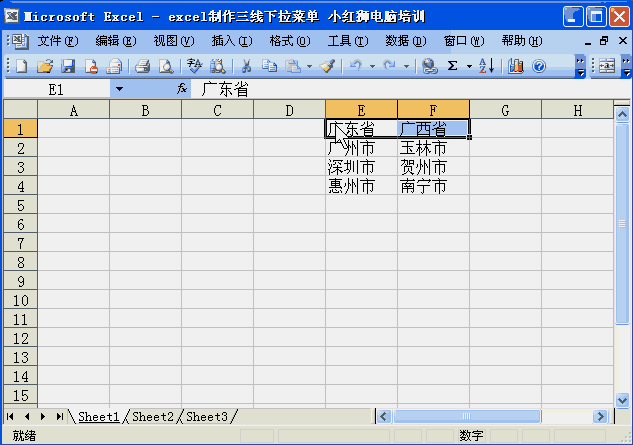633x445 pixels.
Task: Click the vertical scrollbar up arrow
Action: pos(622,115)
